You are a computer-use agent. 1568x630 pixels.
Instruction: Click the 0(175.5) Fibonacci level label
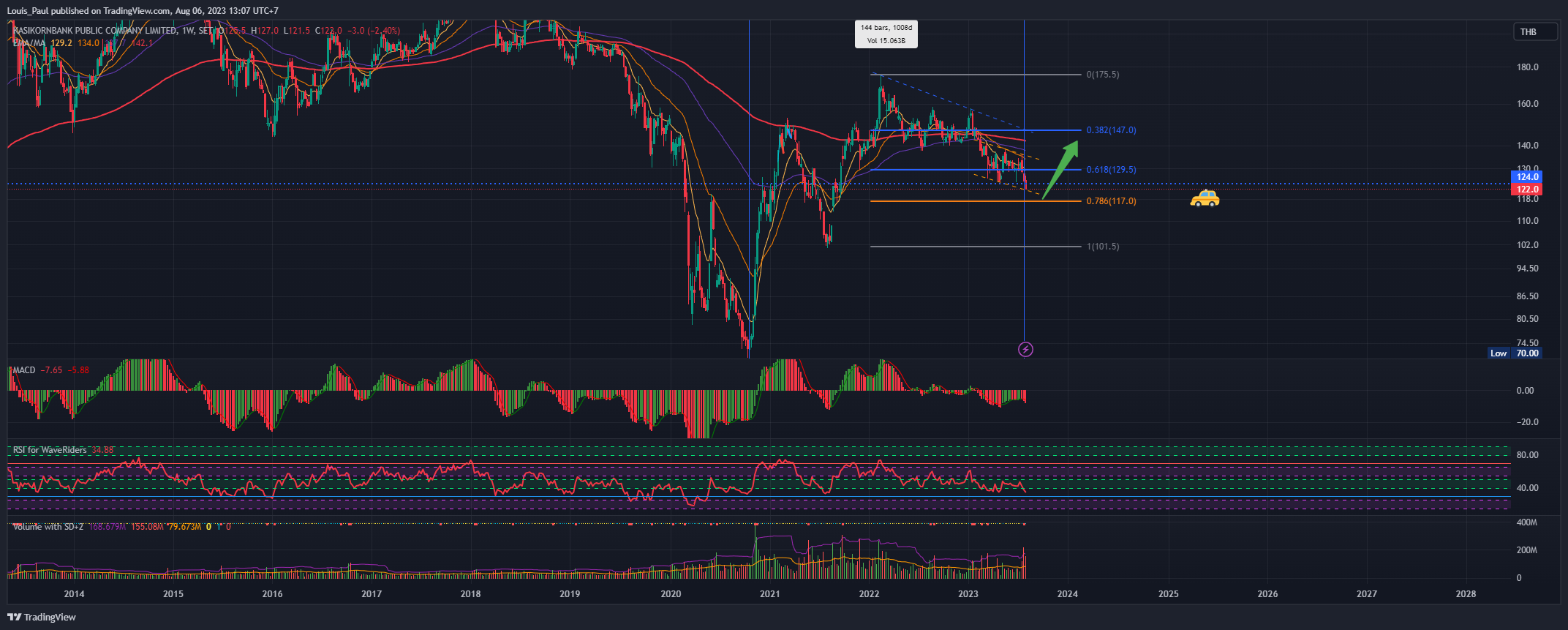[x=1103, y=75]
